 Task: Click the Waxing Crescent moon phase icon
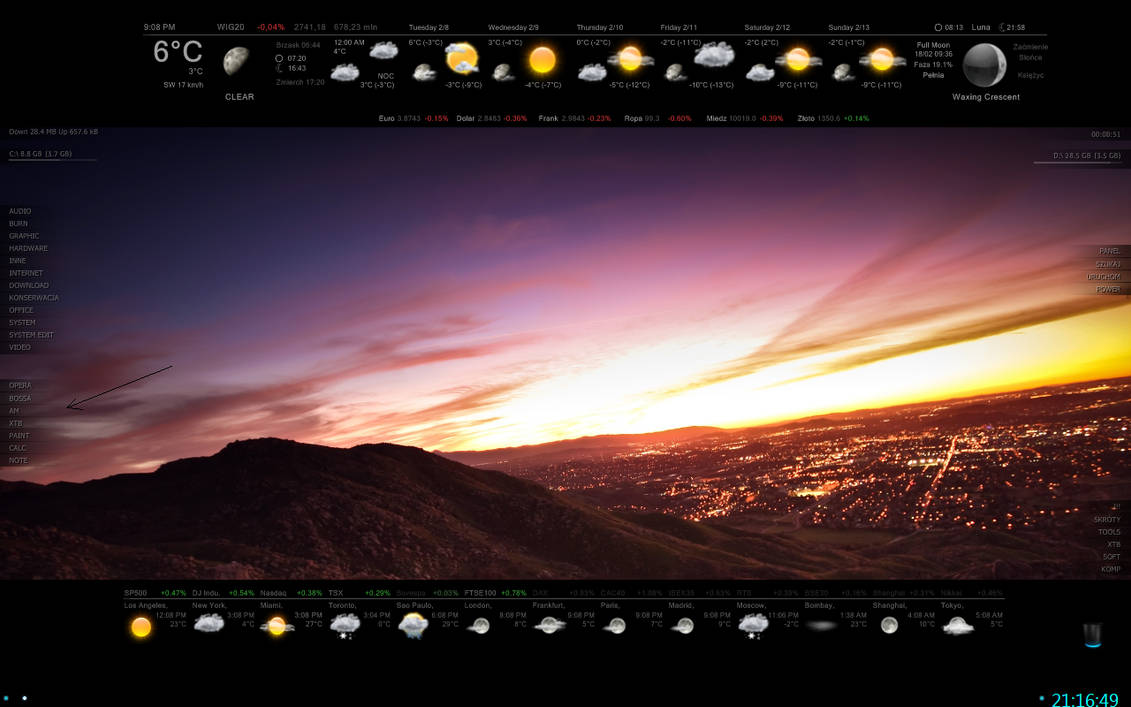(985, 65)
